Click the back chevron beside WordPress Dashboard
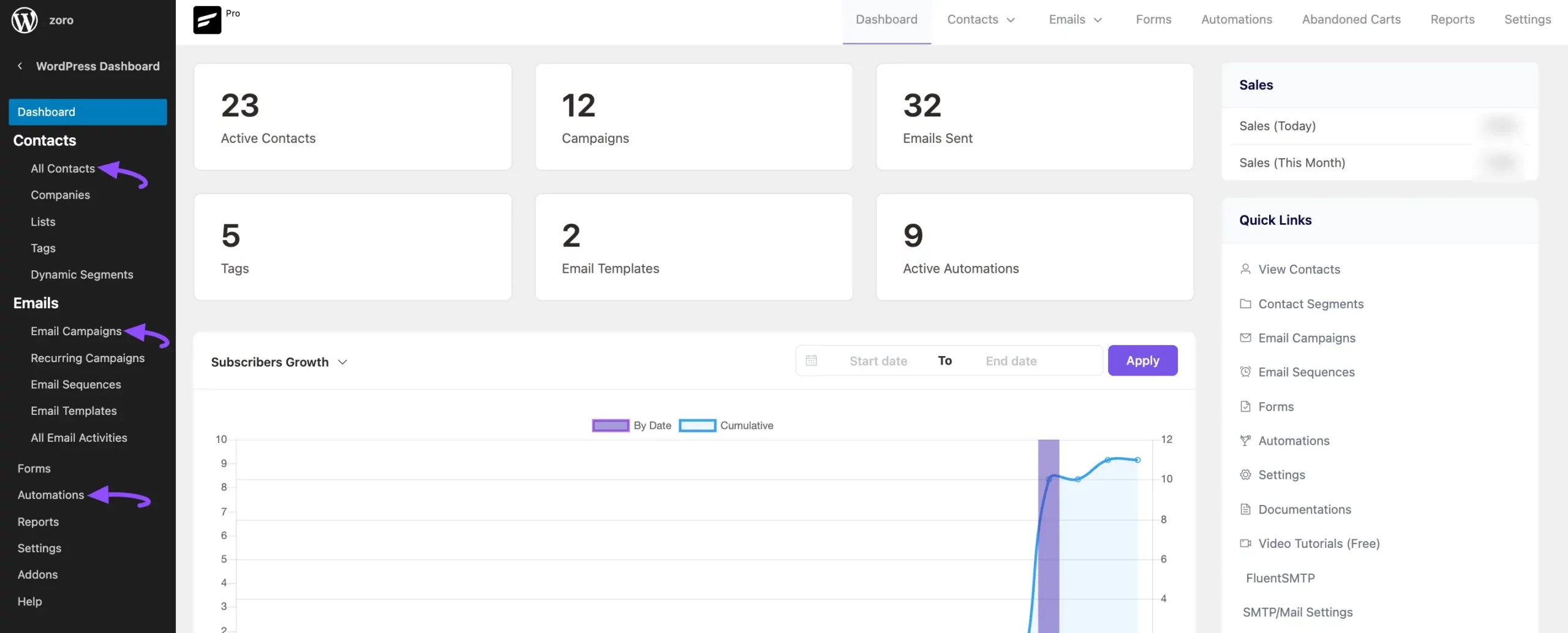The height and width of the screenshot is (633, 1568). pyautogui.click(x=20, y=66)
